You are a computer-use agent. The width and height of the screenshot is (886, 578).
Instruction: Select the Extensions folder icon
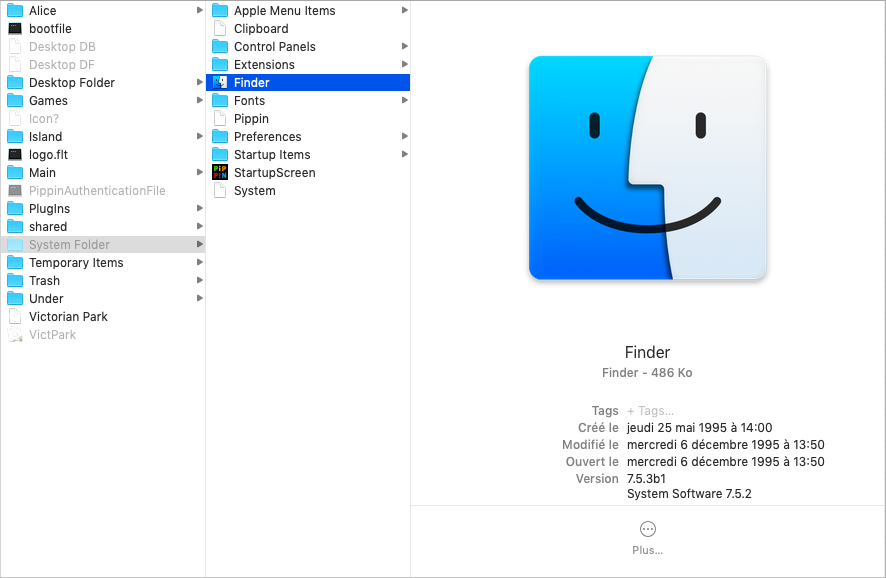pyautogui.click(x=220, y=65)
